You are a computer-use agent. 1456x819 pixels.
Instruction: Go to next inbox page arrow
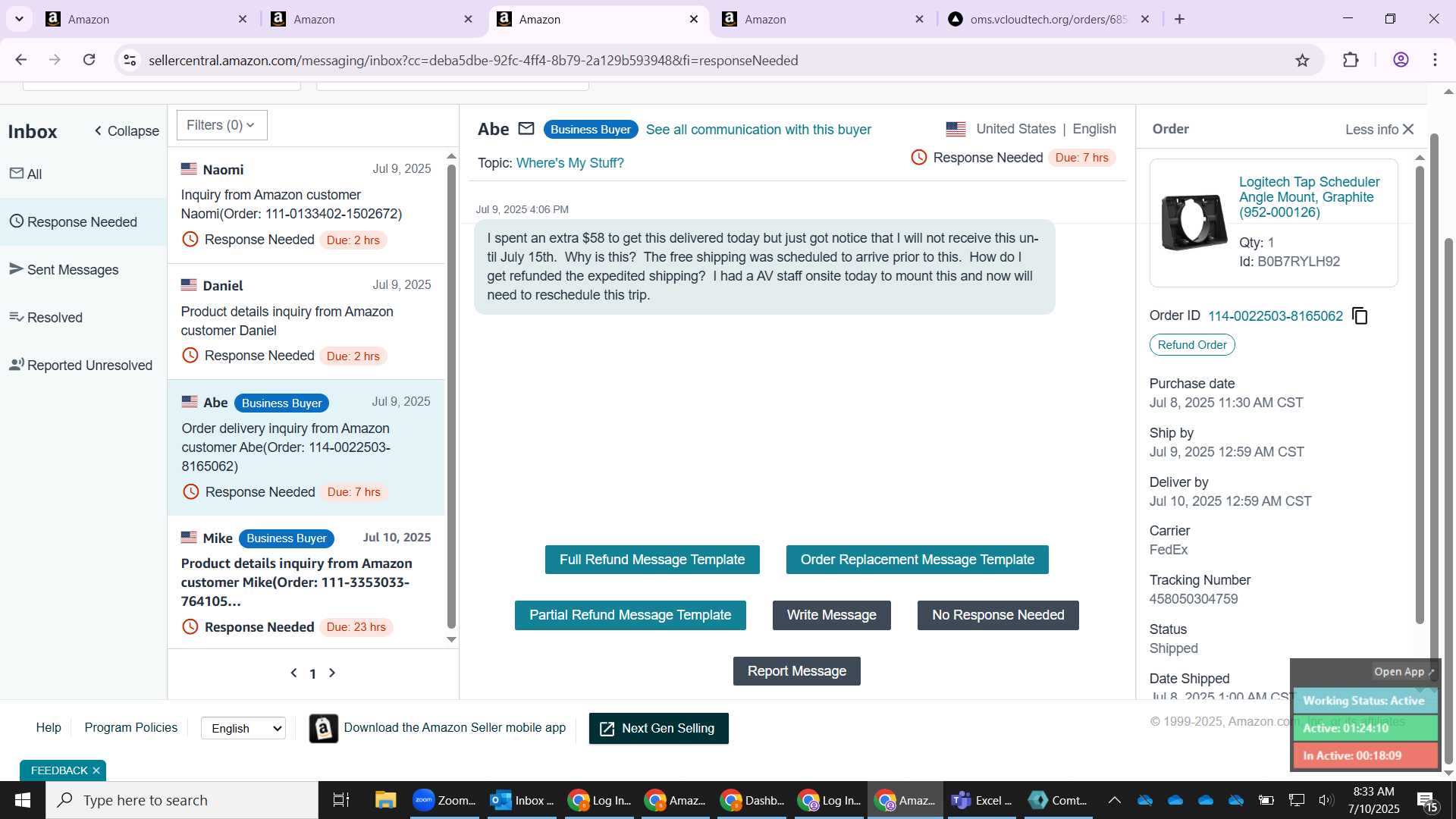(331, 673)
